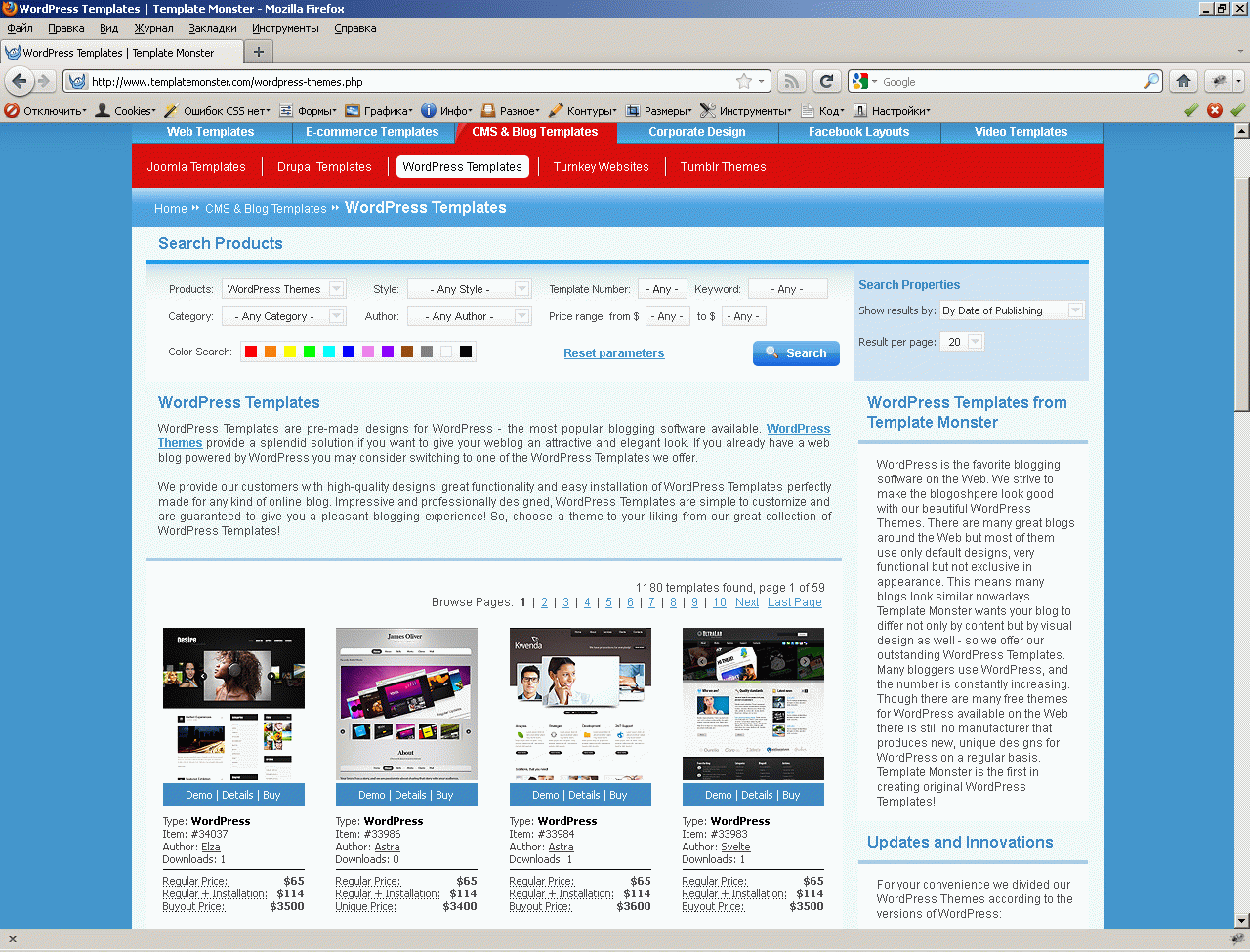Viewport: 1250px width, 952px height.
Task: Open the Настройки developer toolbar menu
Action: pyautogui.click(x=893, y=110)
